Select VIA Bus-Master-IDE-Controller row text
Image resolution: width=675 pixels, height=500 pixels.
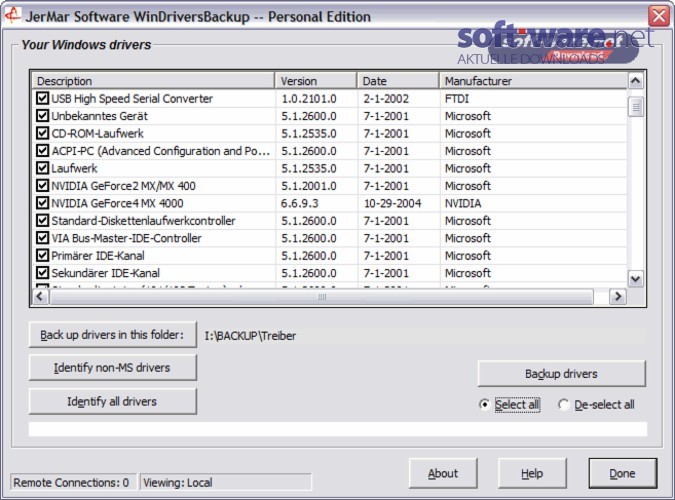click(x=126, y=238)
